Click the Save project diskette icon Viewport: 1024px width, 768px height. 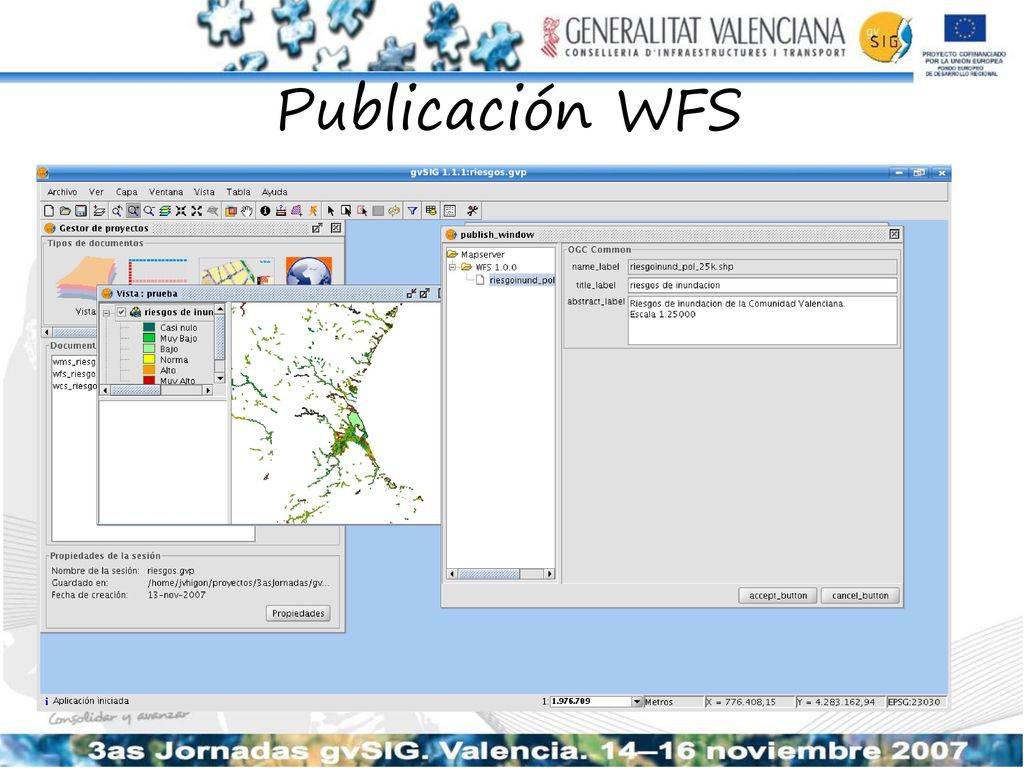(81, 211)
